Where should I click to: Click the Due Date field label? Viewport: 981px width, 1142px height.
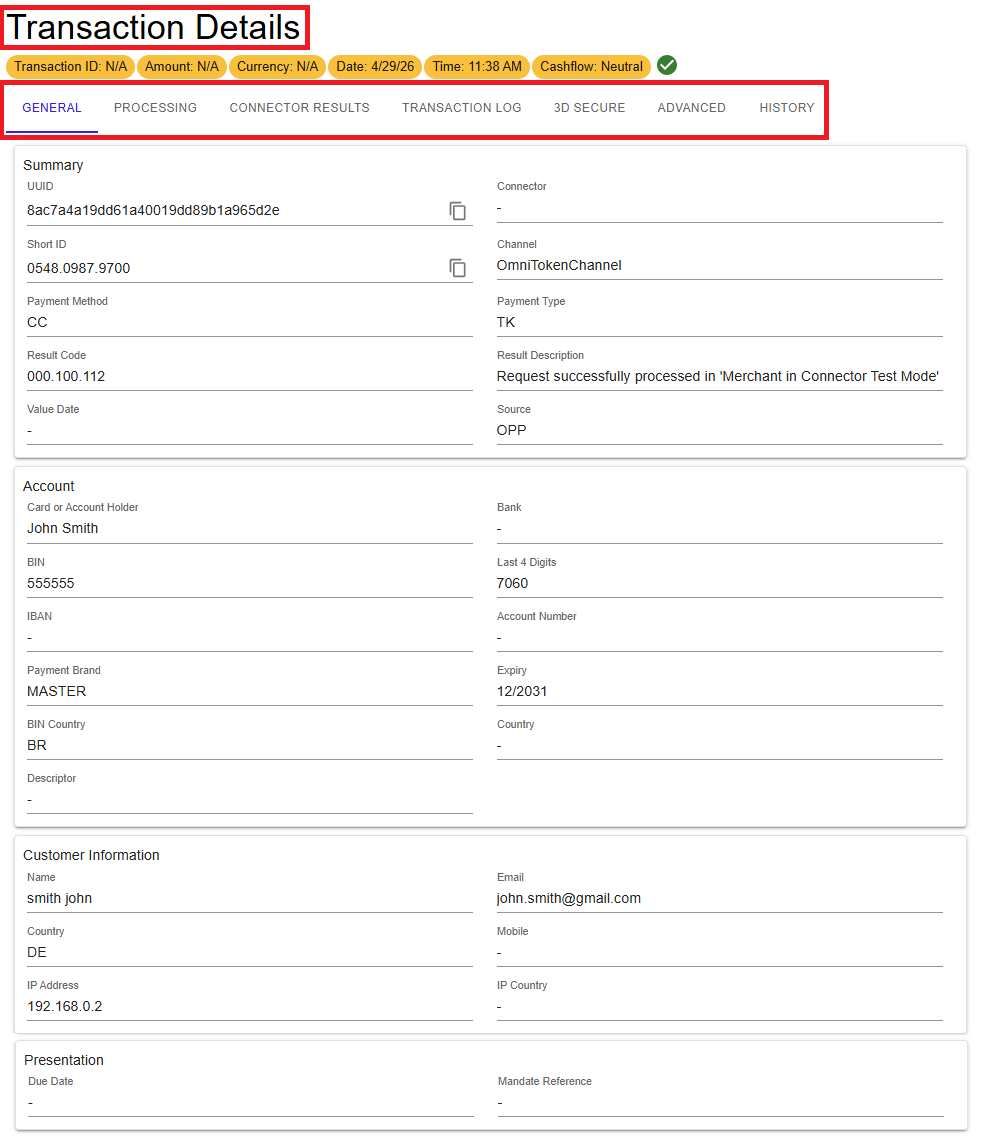tap(51, 1081)
